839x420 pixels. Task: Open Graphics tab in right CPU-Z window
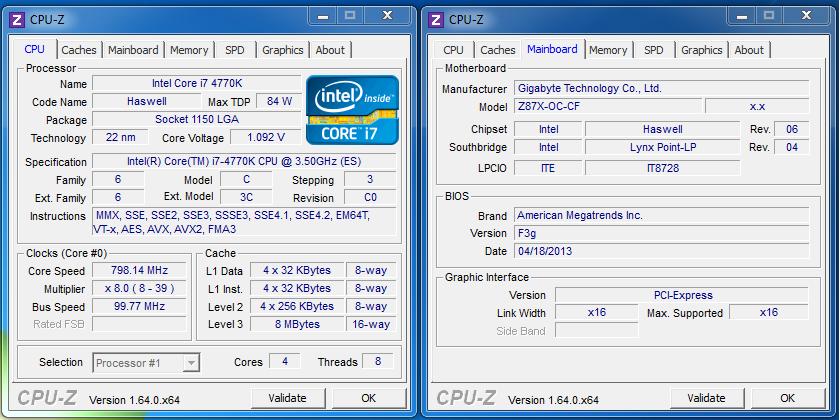click(701, 50)
